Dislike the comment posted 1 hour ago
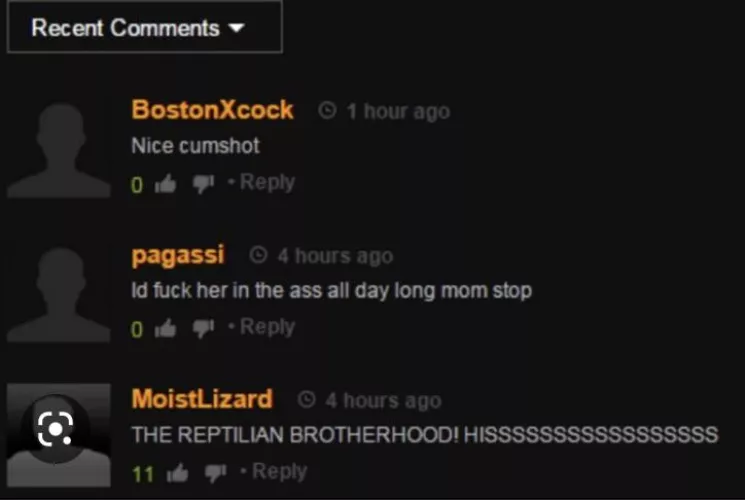 pyautogui.click(x=203, y=184)
